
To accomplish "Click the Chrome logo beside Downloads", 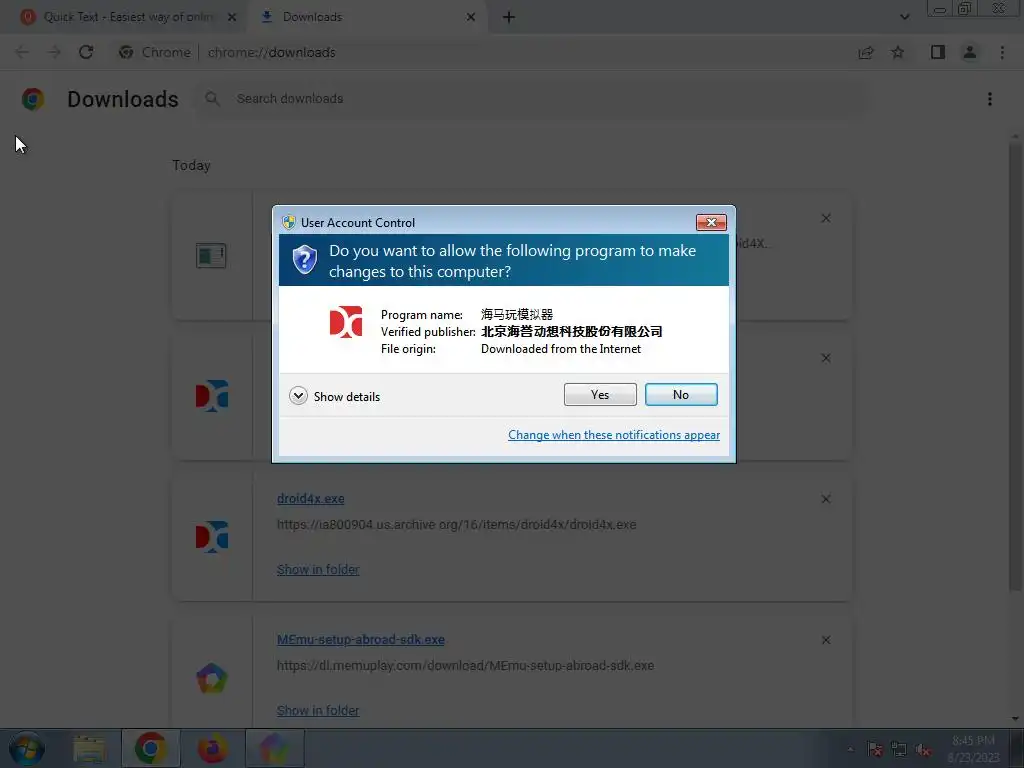I will coord(33,99).
